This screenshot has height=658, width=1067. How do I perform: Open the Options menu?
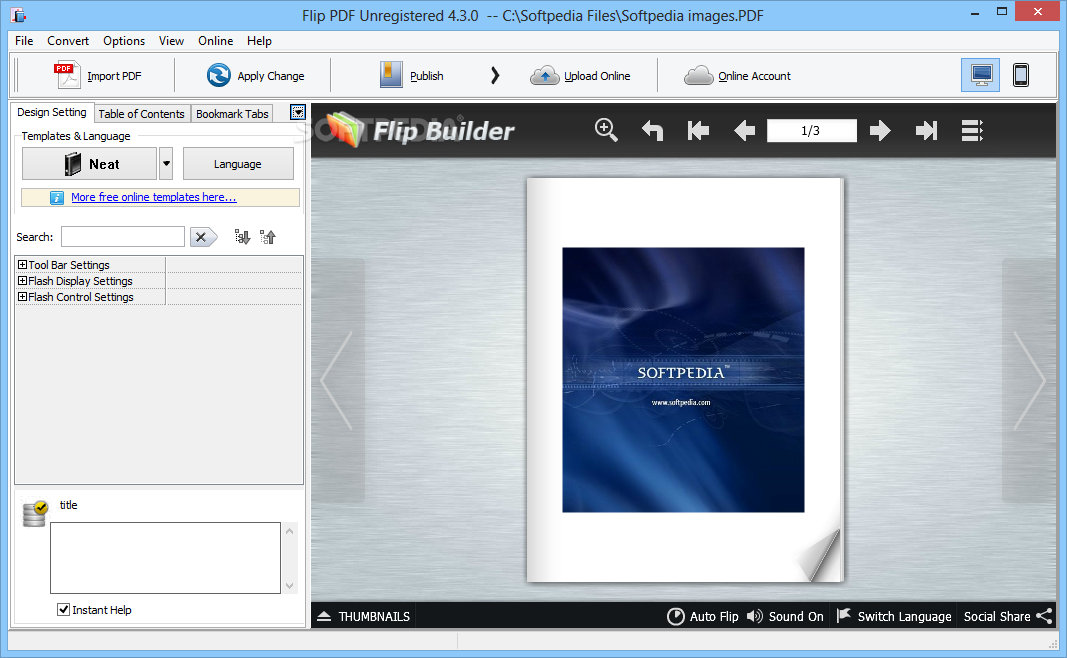click(x=124, y=41)
